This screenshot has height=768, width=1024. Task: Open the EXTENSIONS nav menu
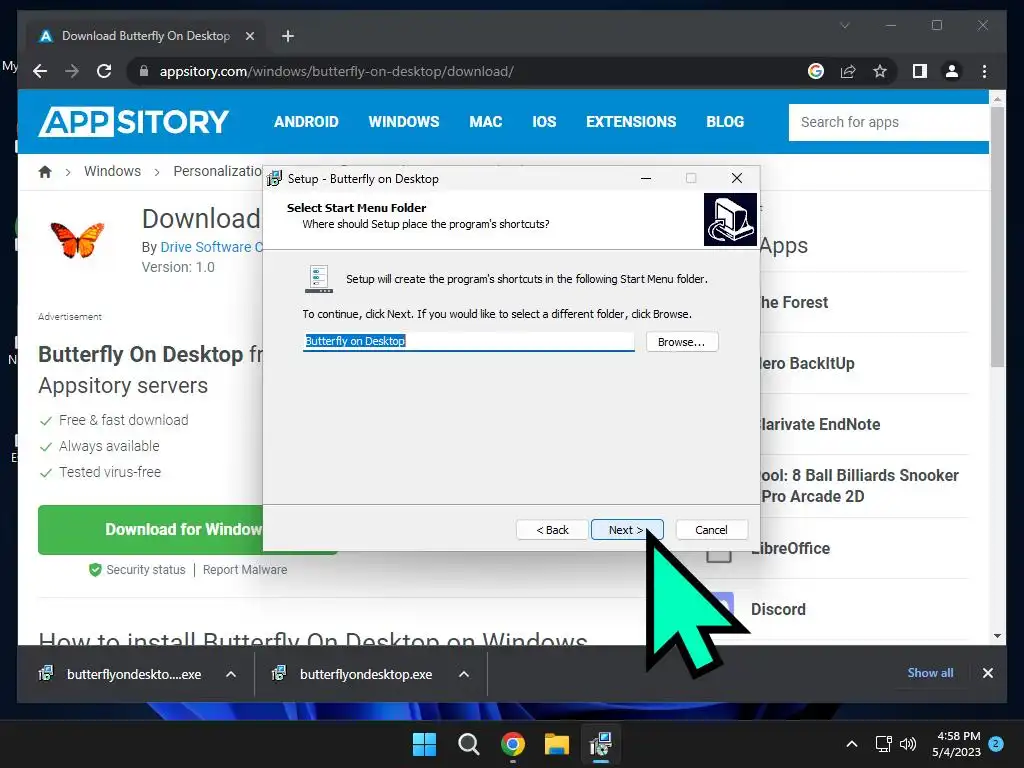click(x=631, y=121)
